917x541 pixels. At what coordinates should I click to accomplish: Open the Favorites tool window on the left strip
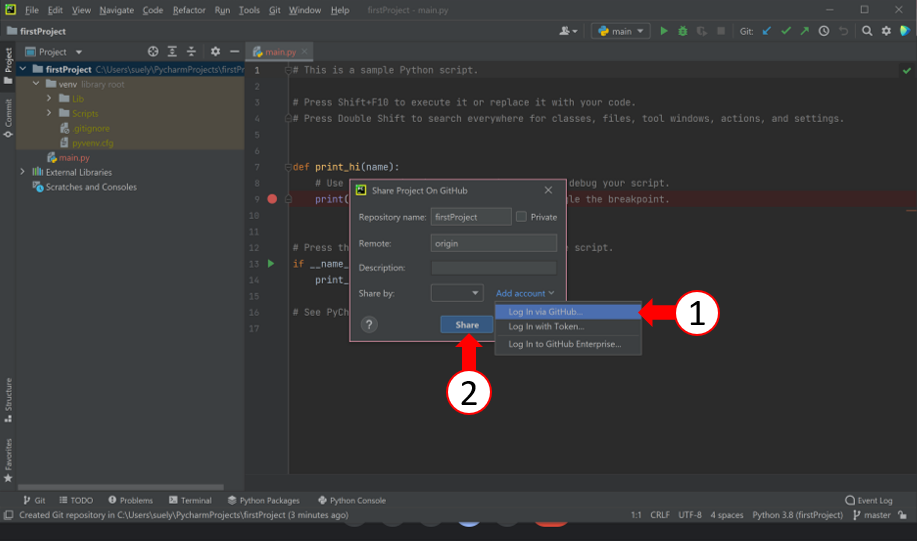(8, 460)
